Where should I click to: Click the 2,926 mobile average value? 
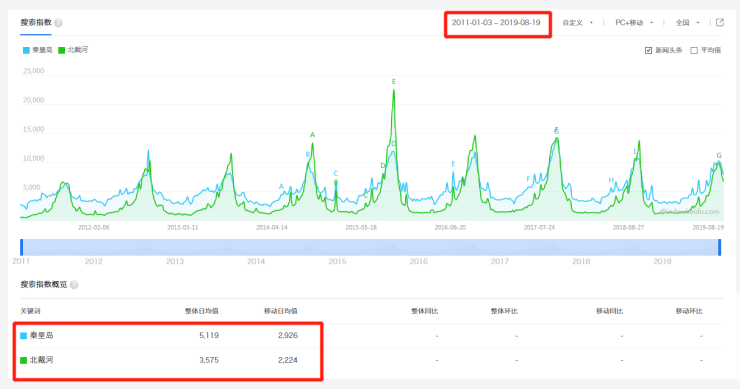(x=288, y=336)
